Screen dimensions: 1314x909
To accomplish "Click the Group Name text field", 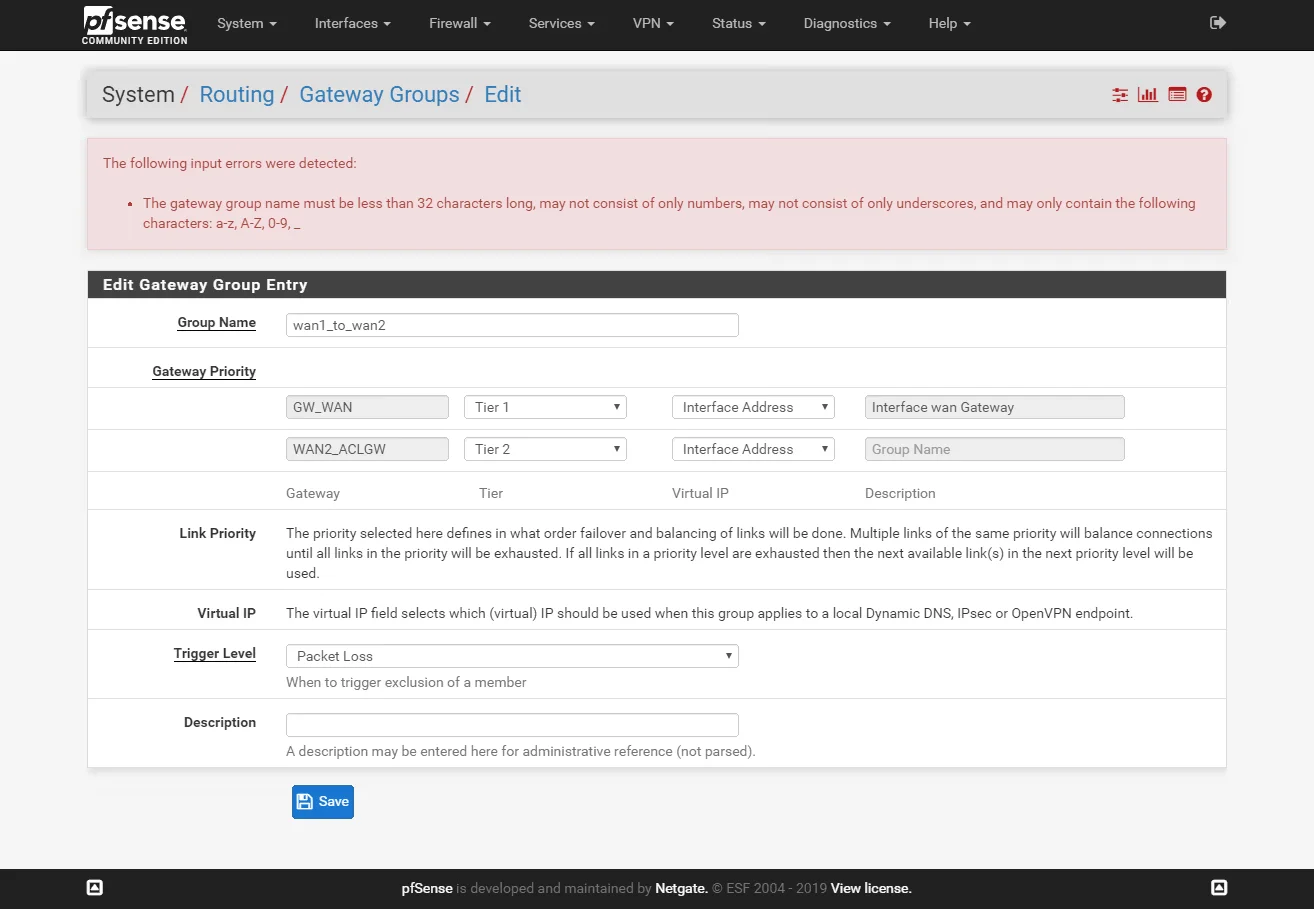I will (512, 325).
